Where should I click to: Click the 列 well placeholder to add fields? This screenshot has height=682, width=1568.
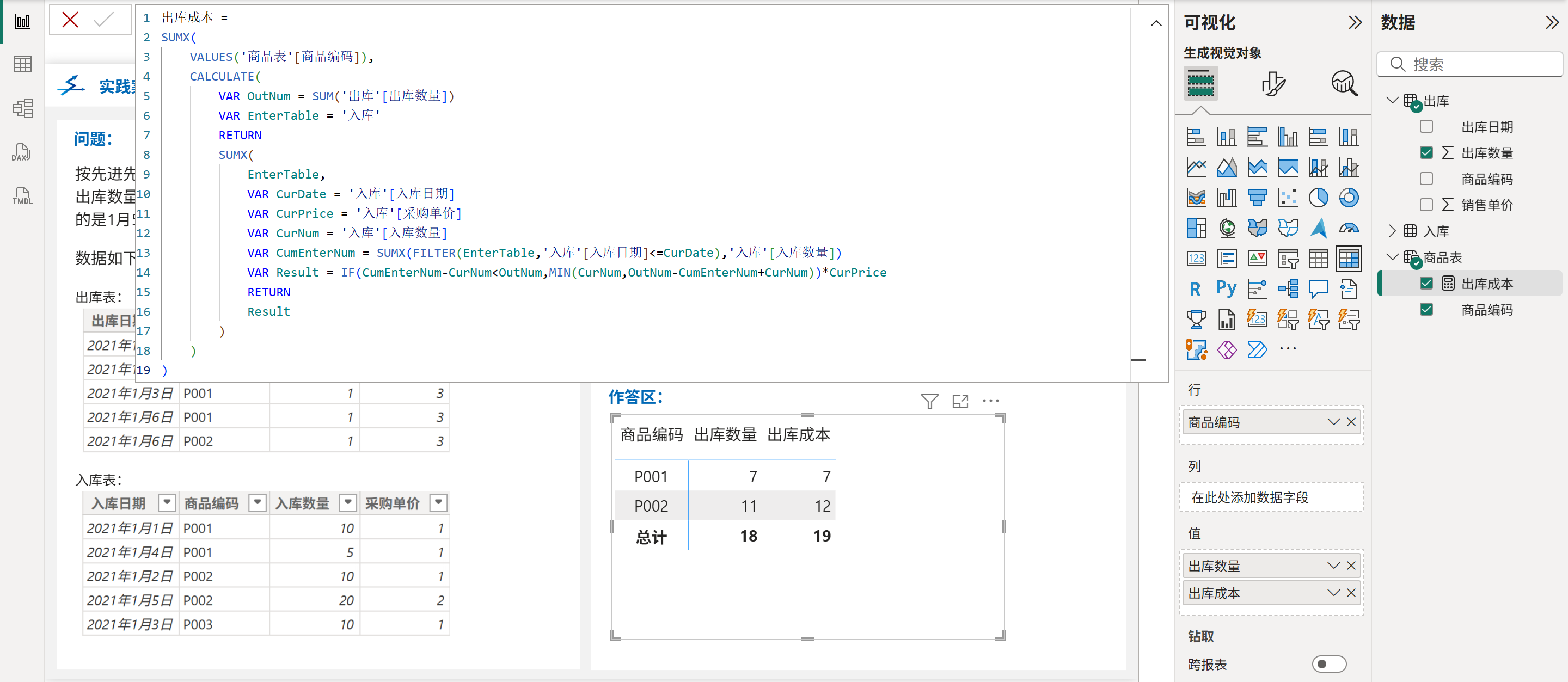point(1271,497)
